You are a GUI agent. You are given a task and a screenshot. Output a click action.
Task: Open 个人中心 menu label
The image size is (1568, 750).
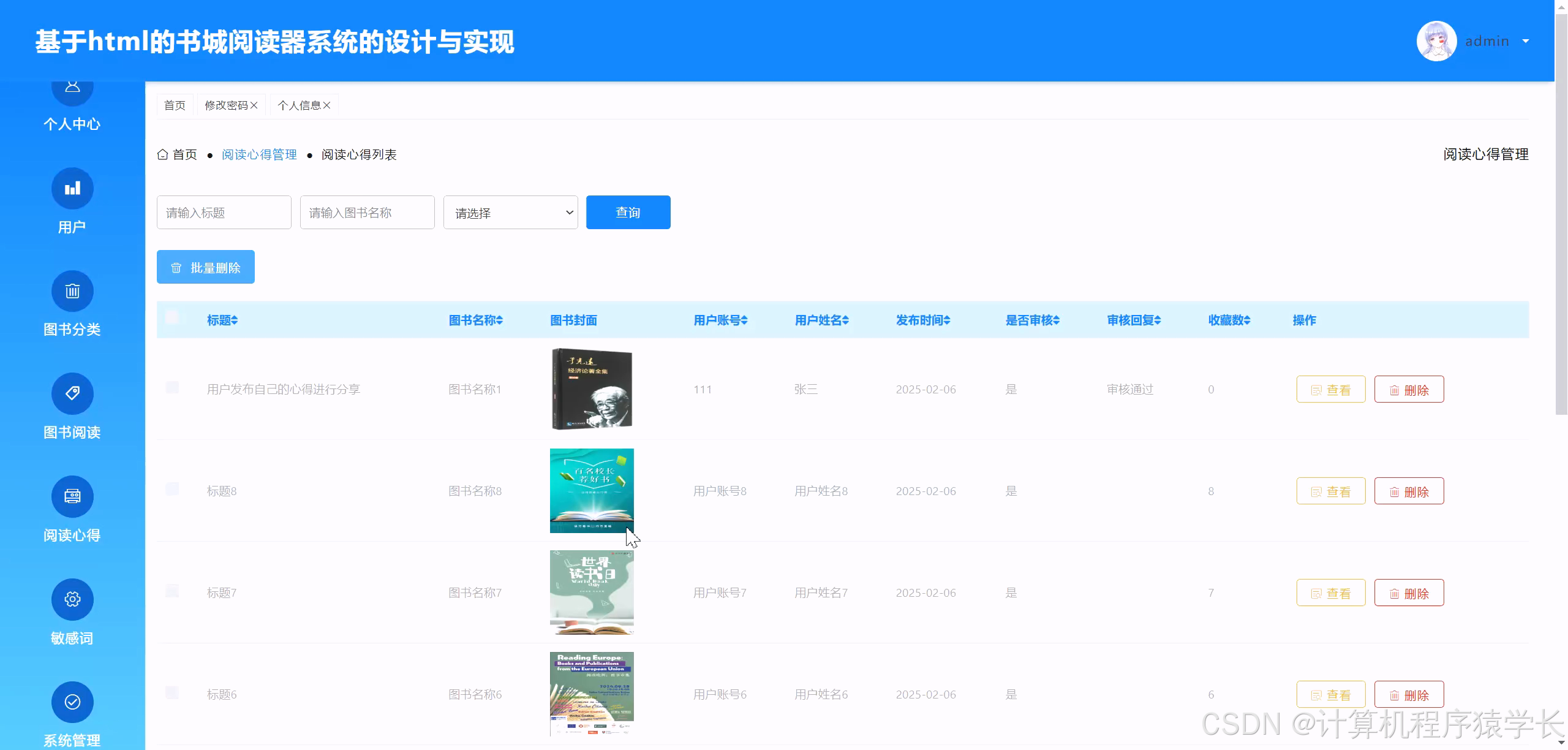pyautogui.click(x=72, y=124)
